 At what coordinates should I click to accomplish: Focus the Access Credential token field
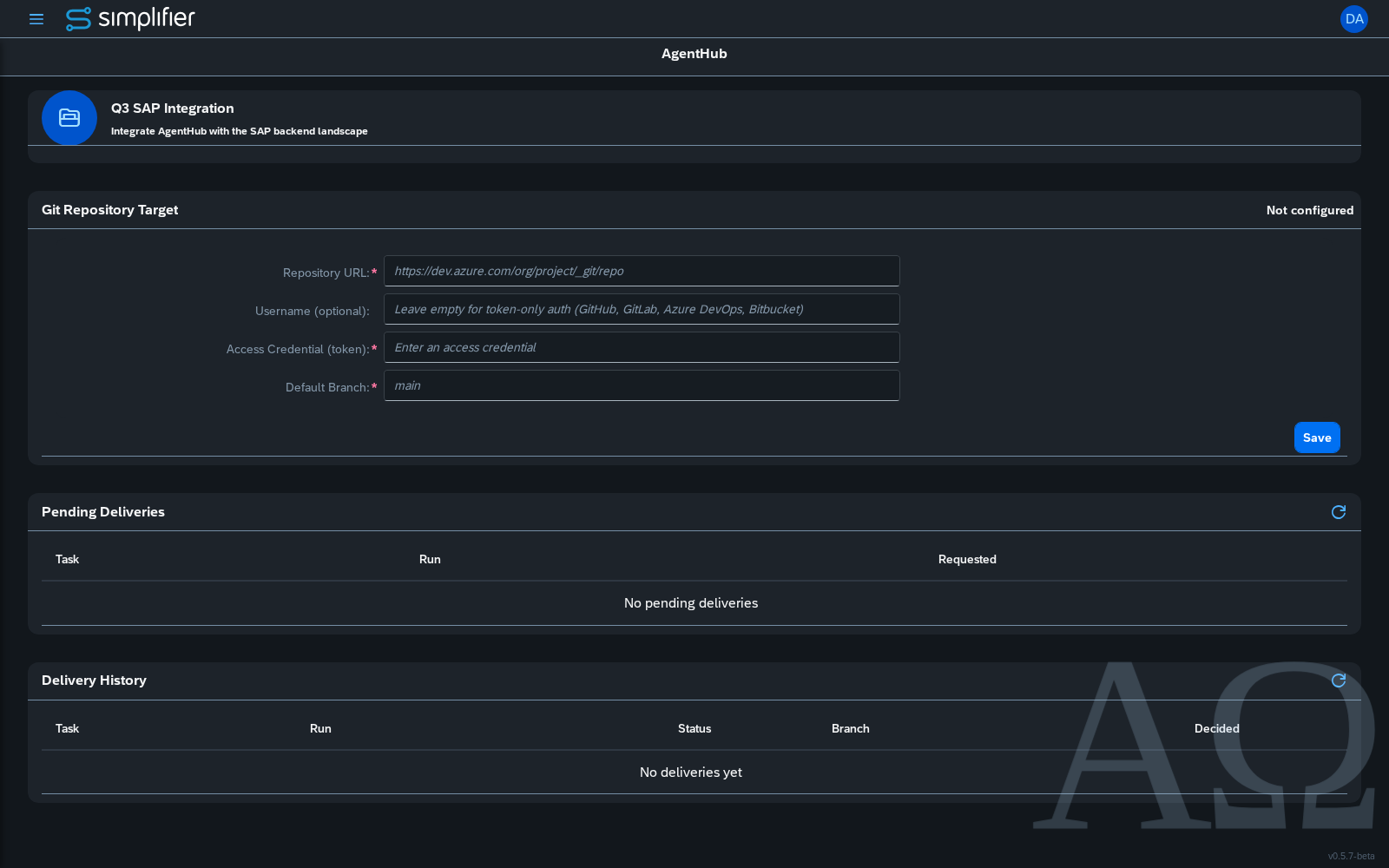click(642, 347)
